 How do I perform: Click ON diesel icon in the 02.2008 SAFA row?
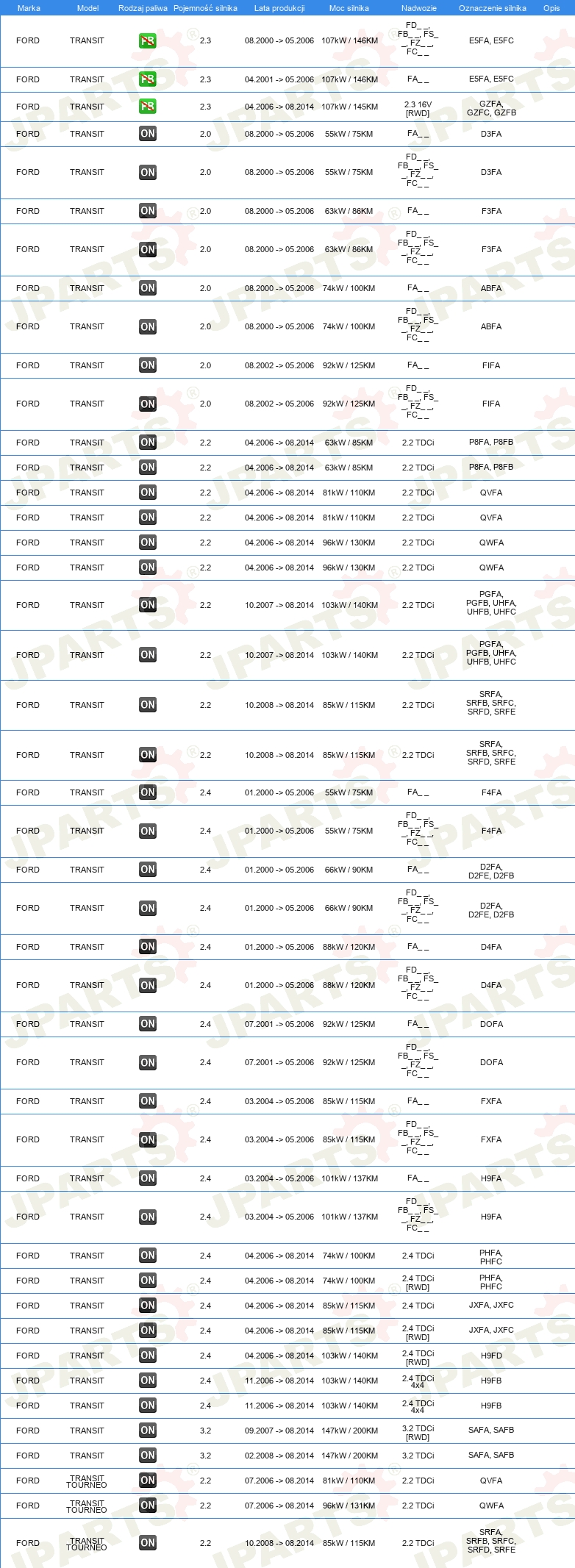(148, 1456)
